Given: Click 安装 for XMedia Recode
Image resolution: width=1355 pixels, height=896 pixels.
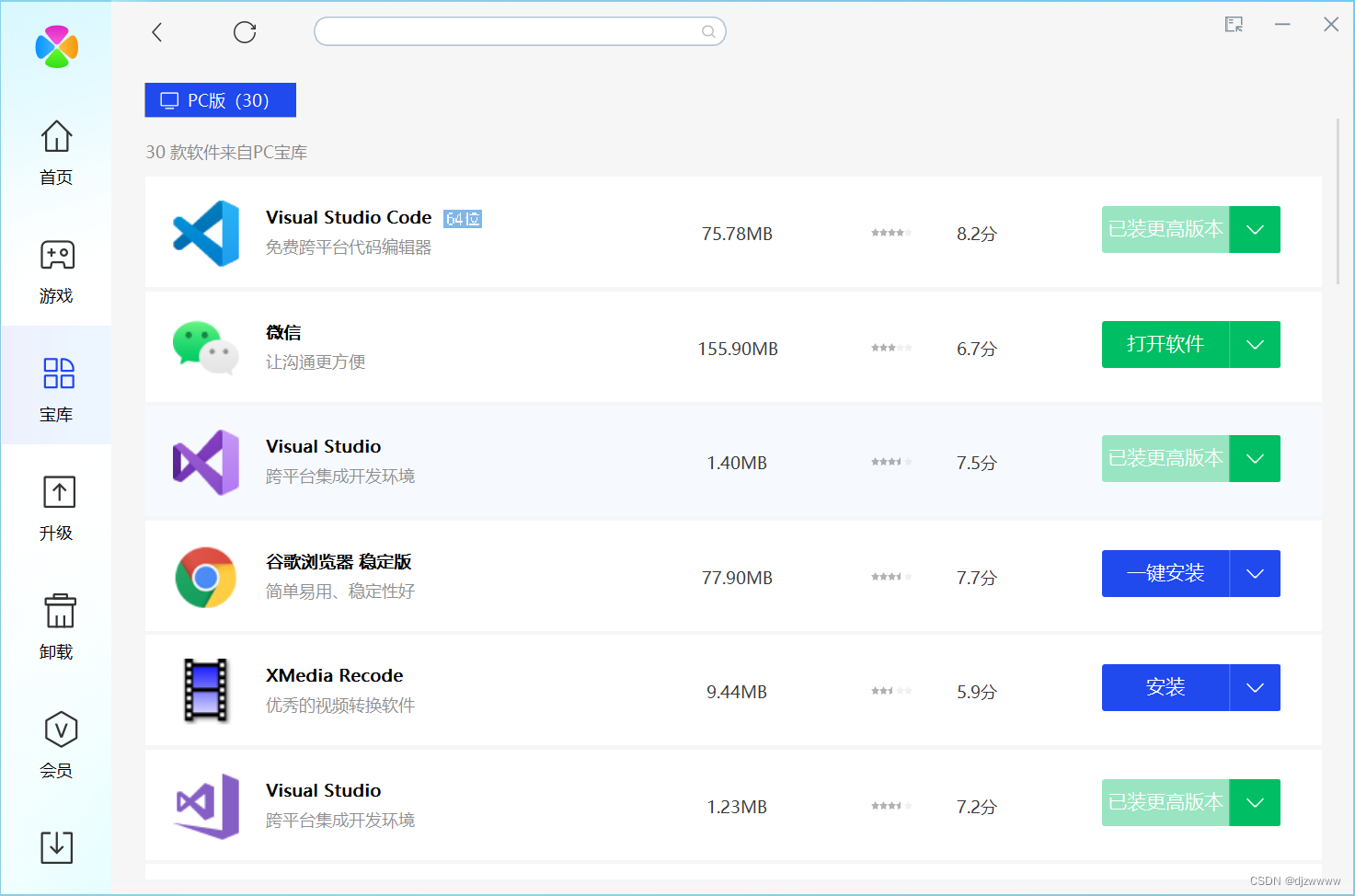Looking at the screenshot, I should (x=1166, y=688).
